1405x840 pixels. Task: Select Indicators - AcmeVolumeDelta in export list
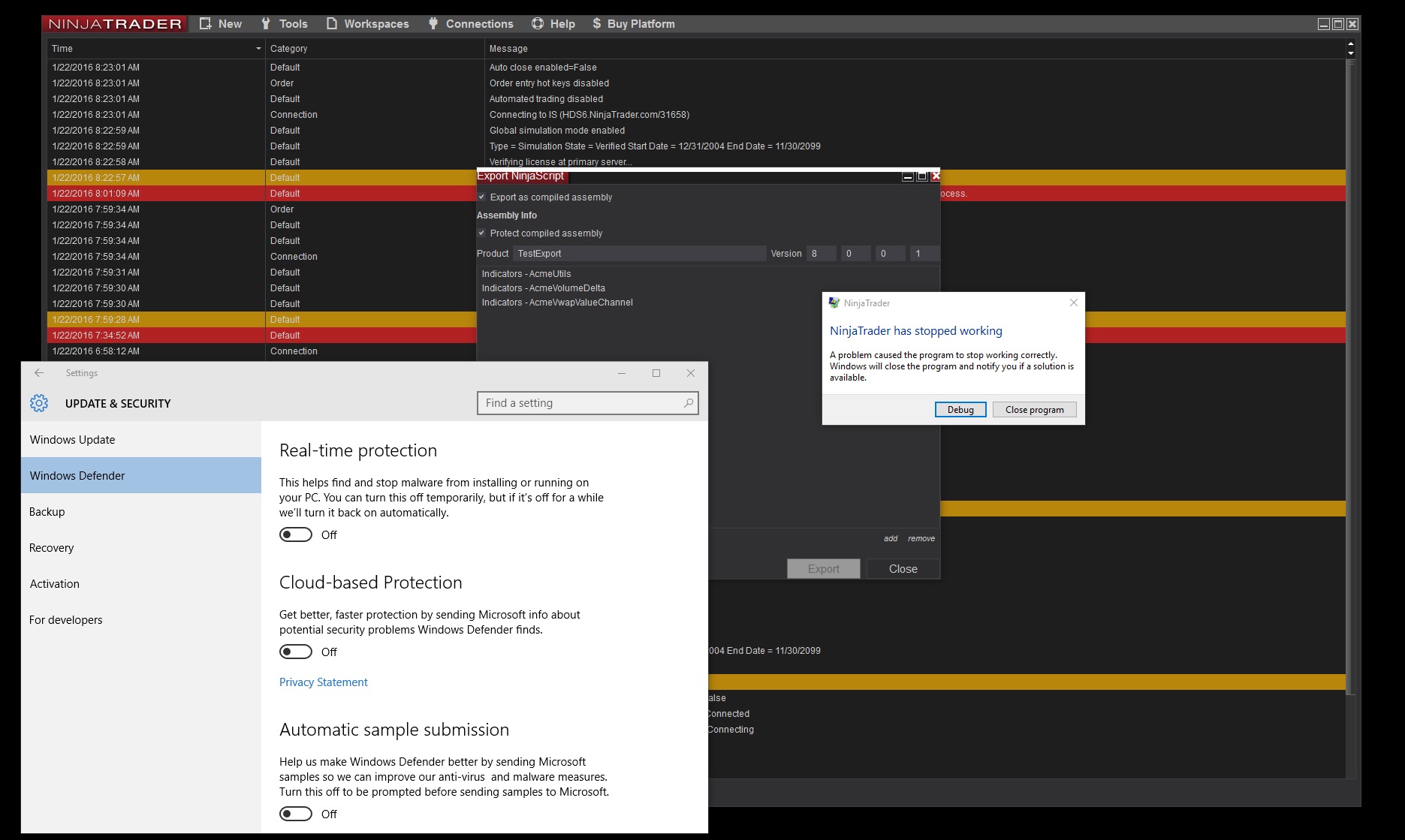click(544, 288)
